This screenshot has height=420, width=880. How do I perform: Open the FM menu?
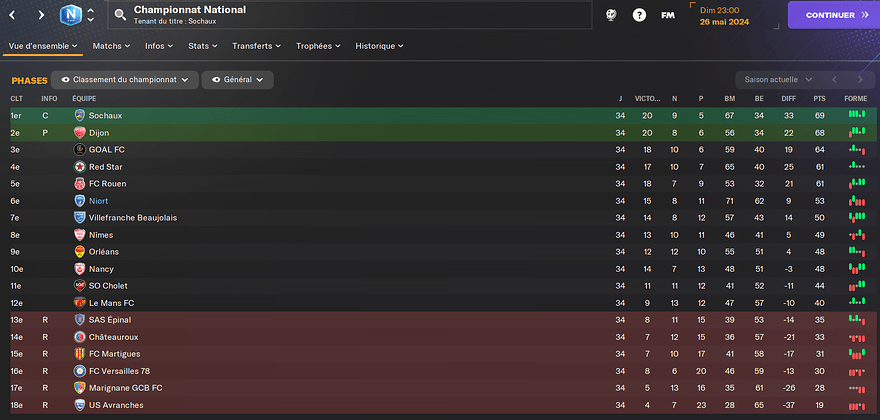667,16
